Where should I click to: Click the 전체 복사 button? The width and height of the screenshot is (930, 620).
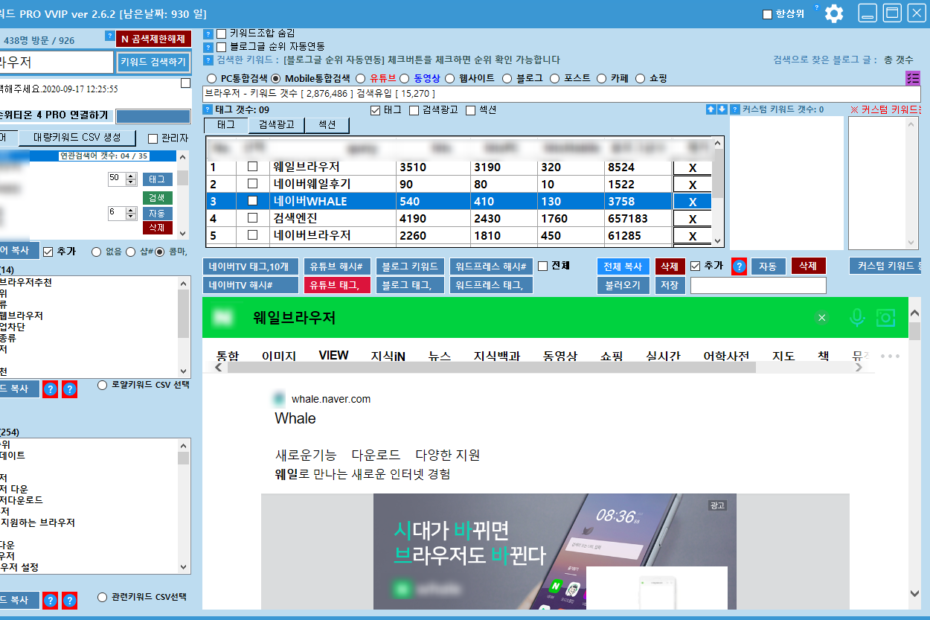pos(623,266)
